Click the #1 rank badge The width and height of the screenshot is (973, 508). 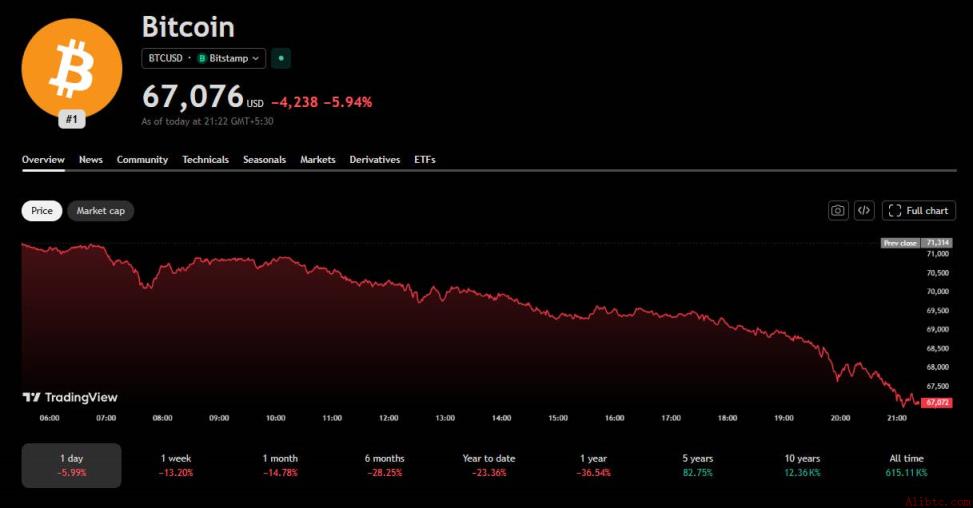[x=72, y=119]
